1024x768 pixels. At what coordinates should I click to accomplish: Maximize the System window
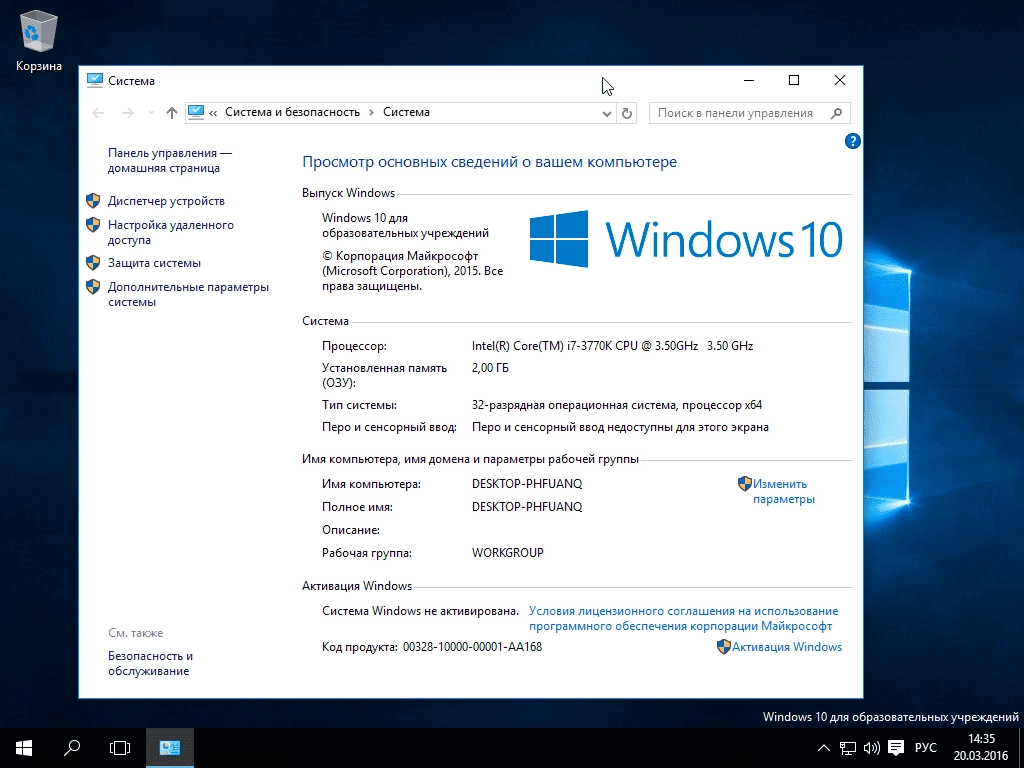[x=794, y=80]
